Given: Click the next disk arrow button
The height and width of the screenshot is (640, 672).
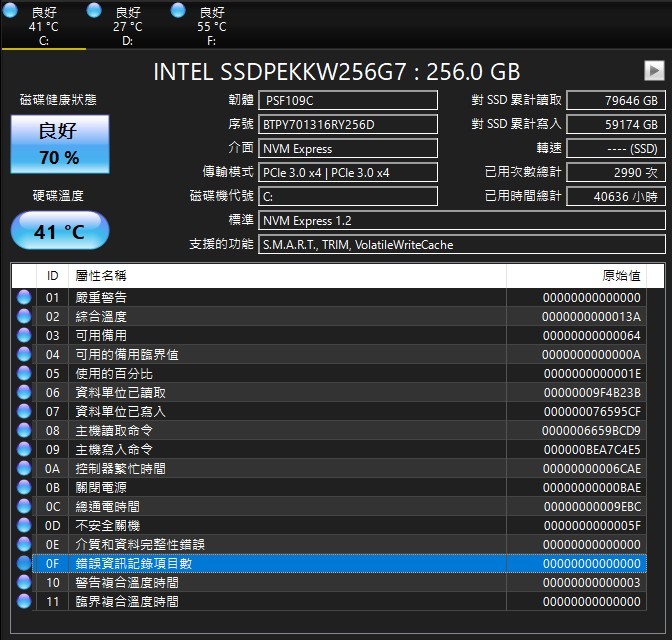Looking at the screenshot, I should pos(653,70).
